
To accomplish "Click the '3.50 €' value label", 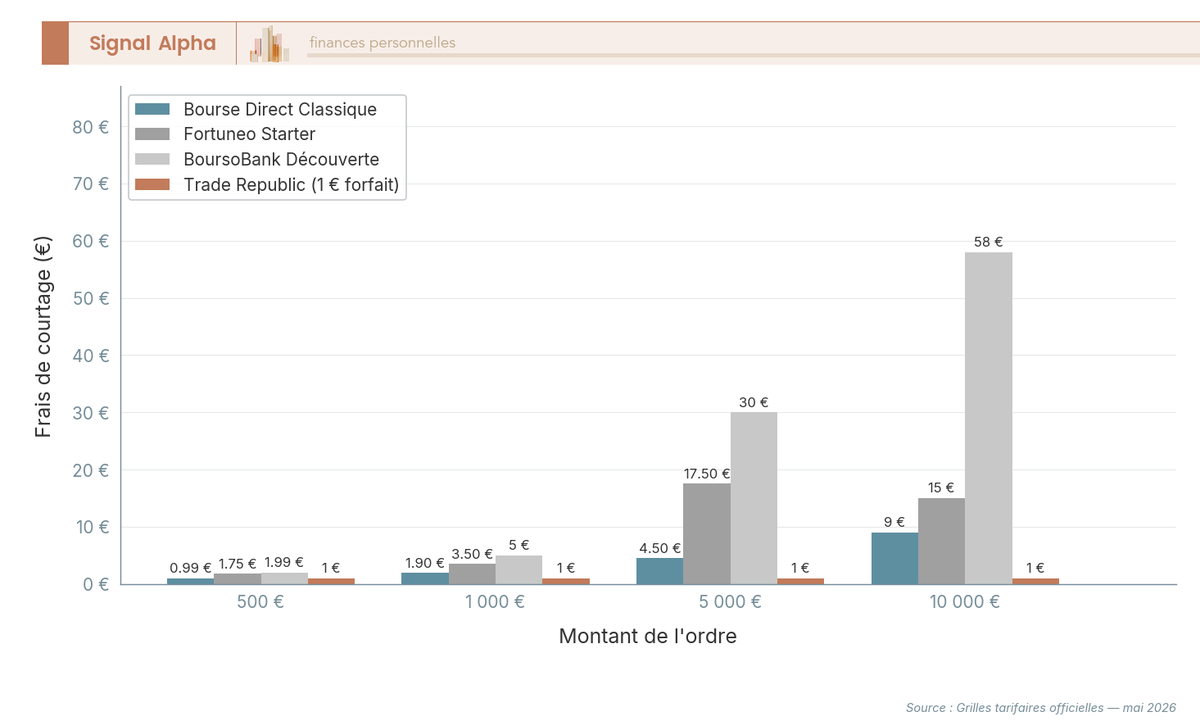I will click(472, 554).
